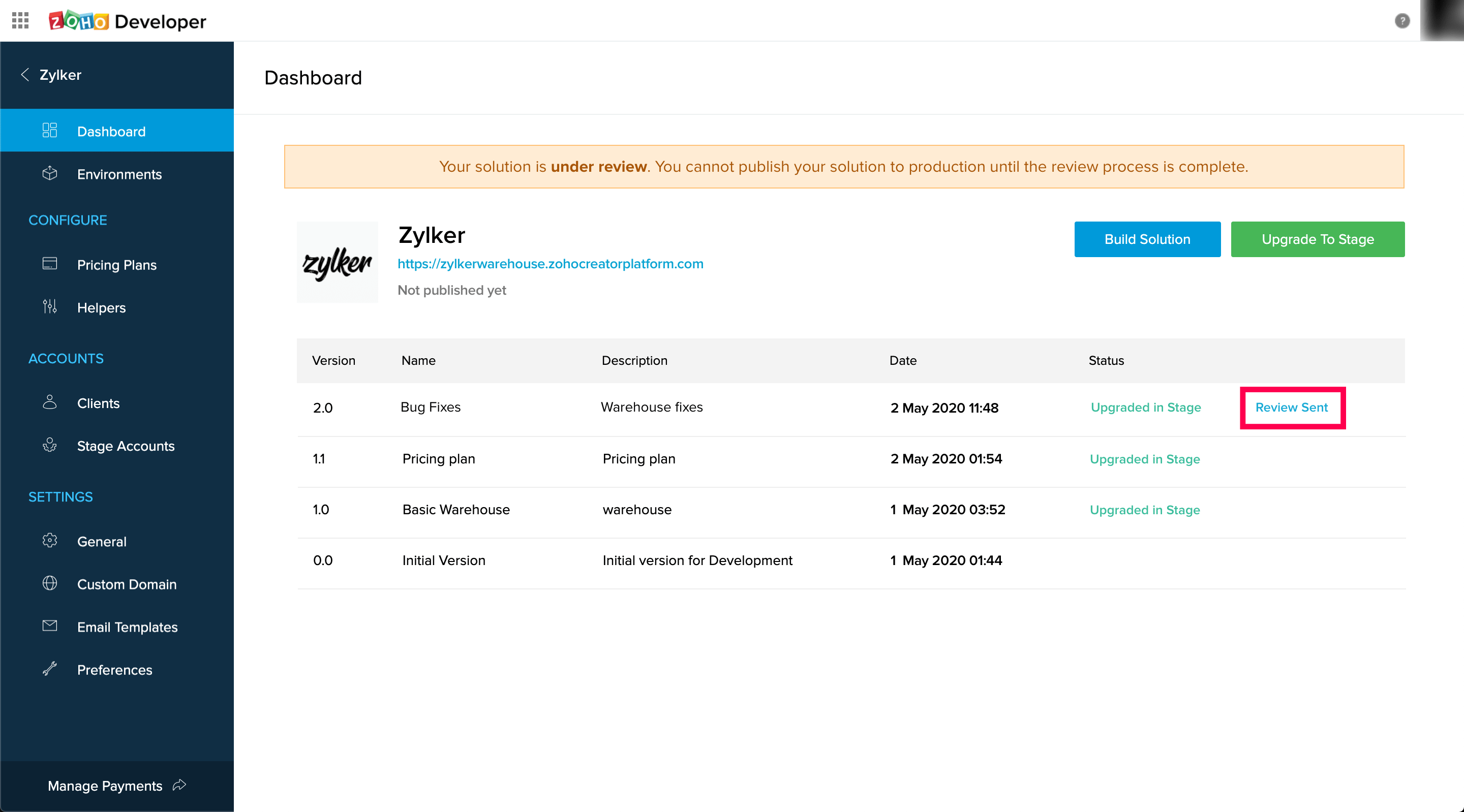Go back using the Zylker chevron arrow
This screenshot has width=1464, height=812.
coord(25,74)
